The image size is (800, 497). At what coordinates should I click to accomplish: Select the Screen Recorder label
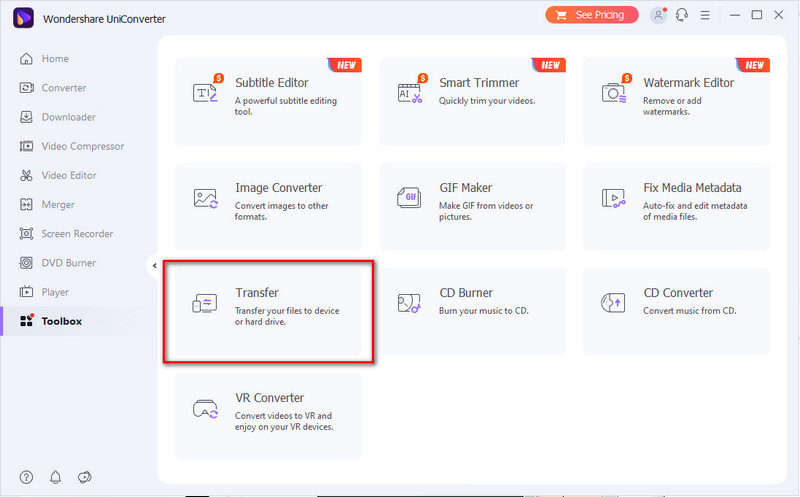(77, 234)
